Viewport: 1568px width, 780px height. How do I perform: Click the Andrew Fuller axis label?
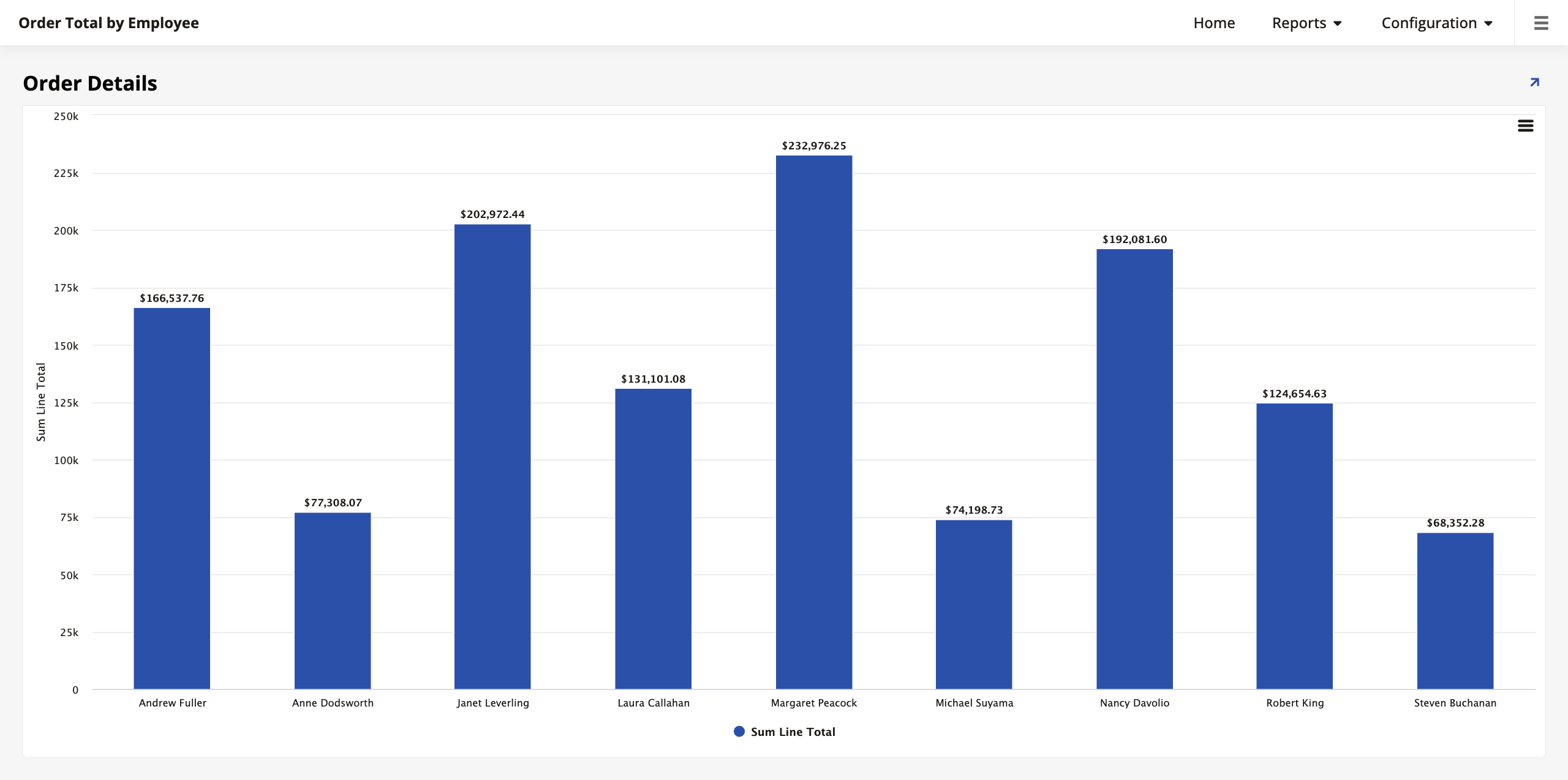173,703
